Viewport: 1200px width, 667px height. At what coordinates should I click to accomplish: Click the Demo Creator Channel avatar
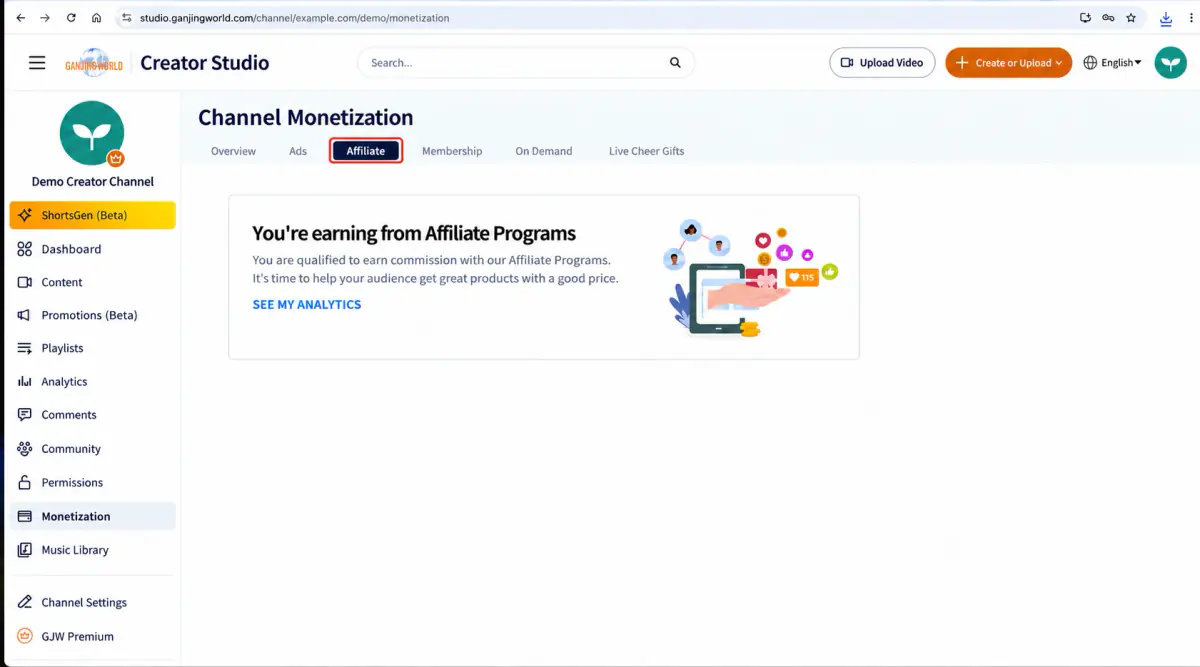click(x=92, y=133)
